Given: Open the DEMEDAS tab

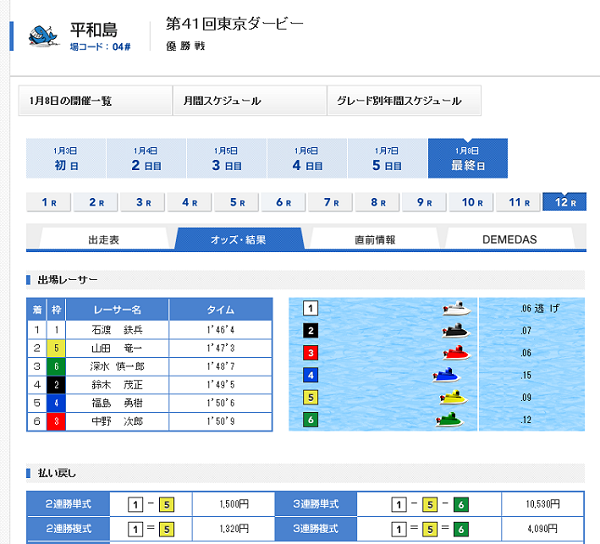Looking at the screenshot, I should [509, 240].
